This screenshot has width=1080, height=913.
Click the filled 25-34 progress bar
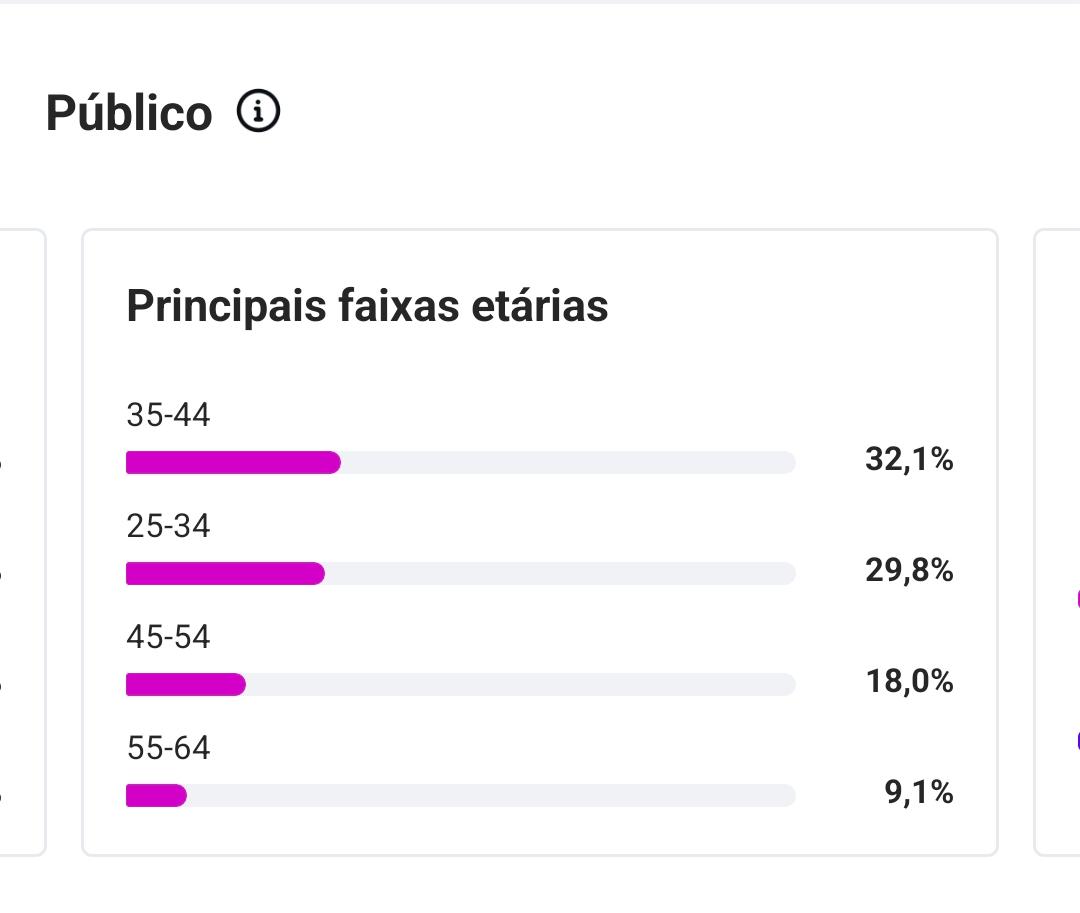pos(225,573)
